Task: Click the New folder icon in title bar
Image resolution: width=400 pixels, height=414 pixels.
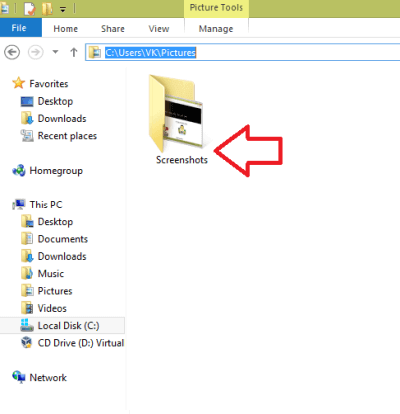Action: point(47,9)
